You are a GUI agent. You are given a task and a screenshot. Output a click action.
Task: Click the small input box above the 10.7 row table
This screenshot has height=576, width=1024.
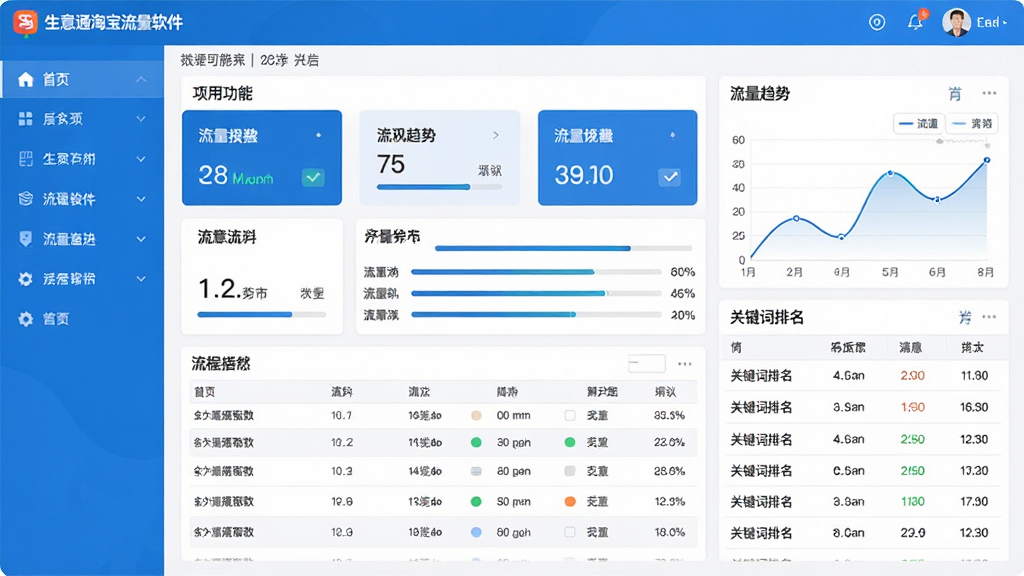pyautogui.click(x=647, y=364)
